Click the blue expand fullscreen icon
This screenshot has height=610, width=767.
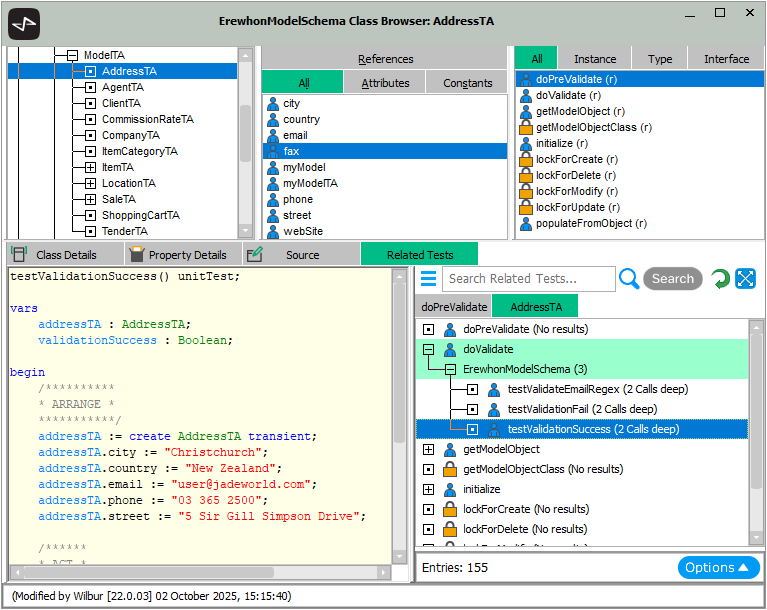(x=745, y=279)
